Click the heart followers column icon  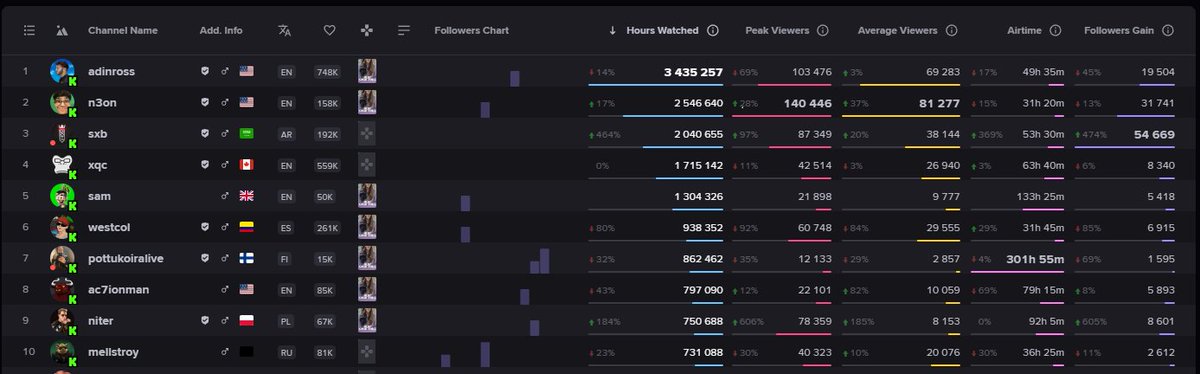click(329, 31)
